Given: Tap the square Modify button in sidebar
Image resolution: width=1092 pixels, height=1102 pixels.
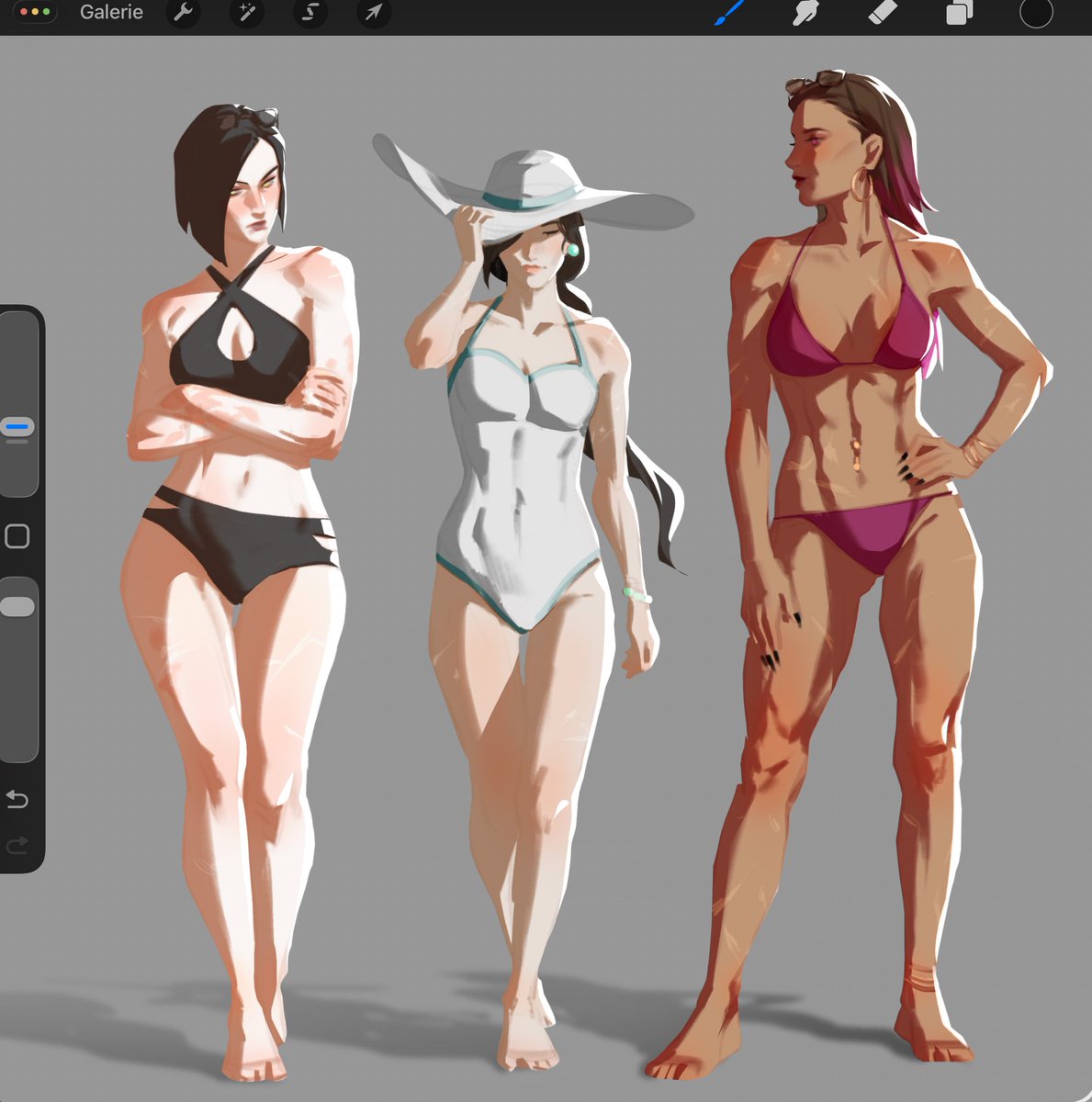Looking at the screenshot, I should pos(17,536).
